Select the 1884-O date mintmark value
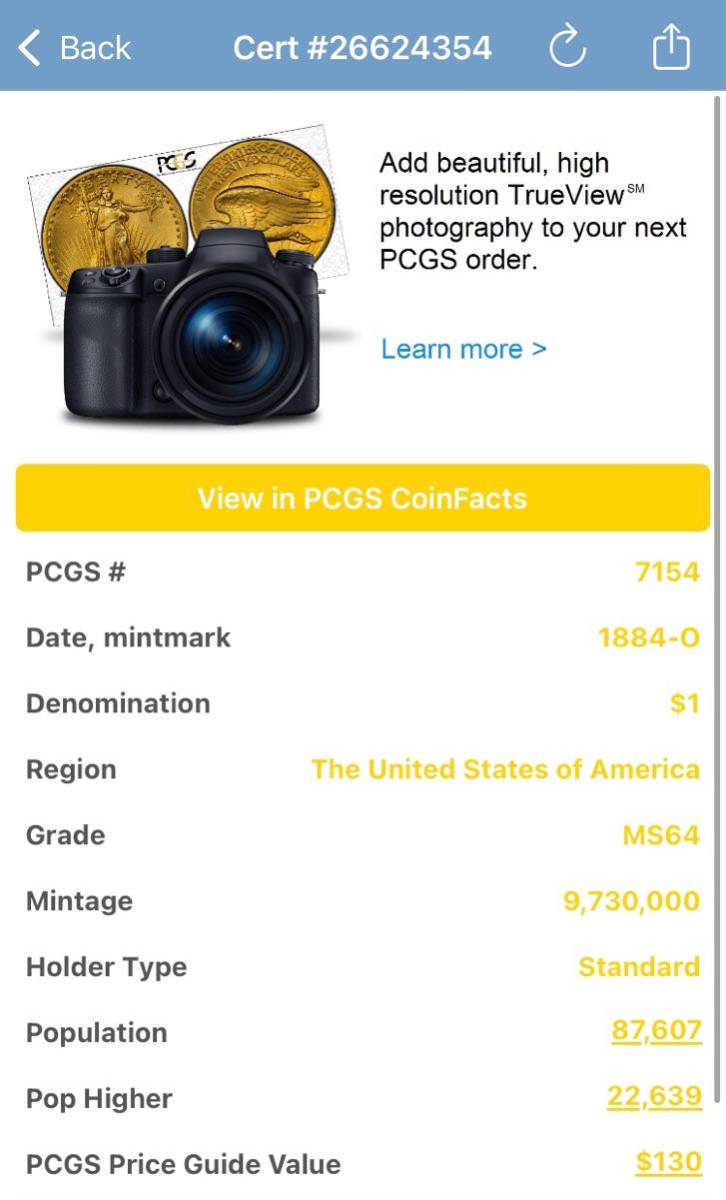The height and width of the screenshot is (1200, 726). pos(649,638)
